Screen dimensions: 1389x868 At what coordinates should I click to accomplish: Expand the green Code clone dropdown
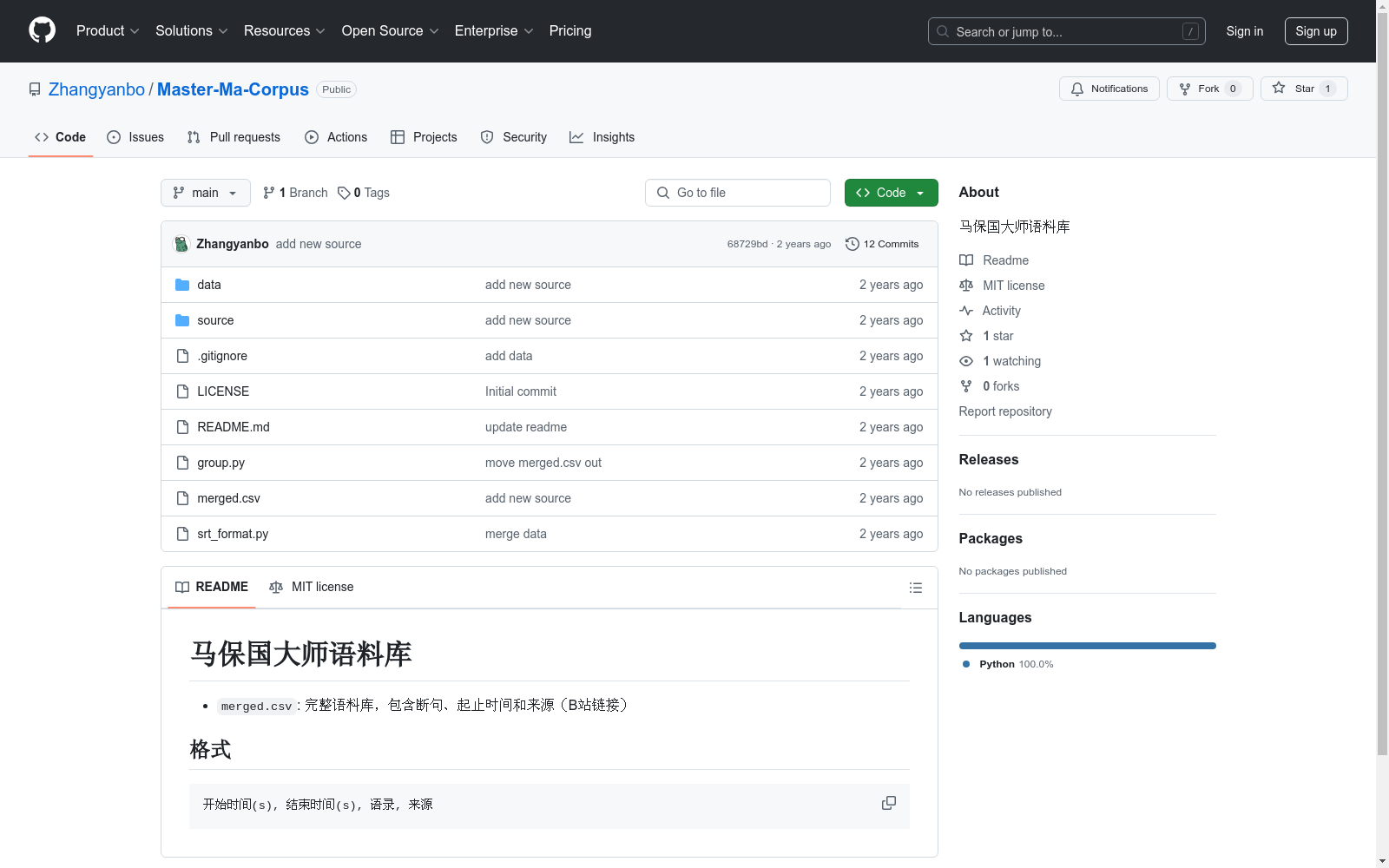coord(891,193)
